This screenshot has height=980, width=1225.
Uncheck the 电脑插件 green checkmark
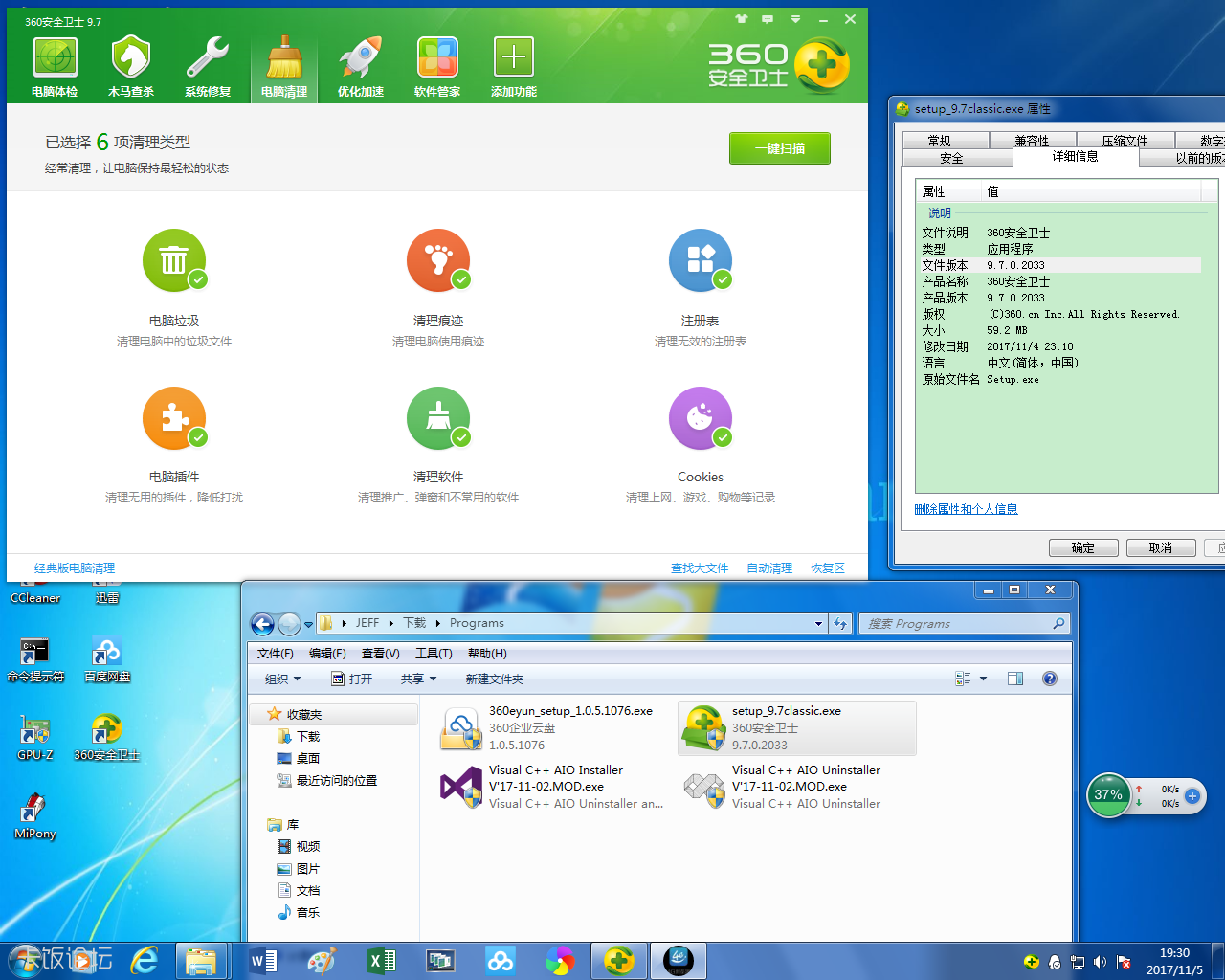(x=198, y=437)
